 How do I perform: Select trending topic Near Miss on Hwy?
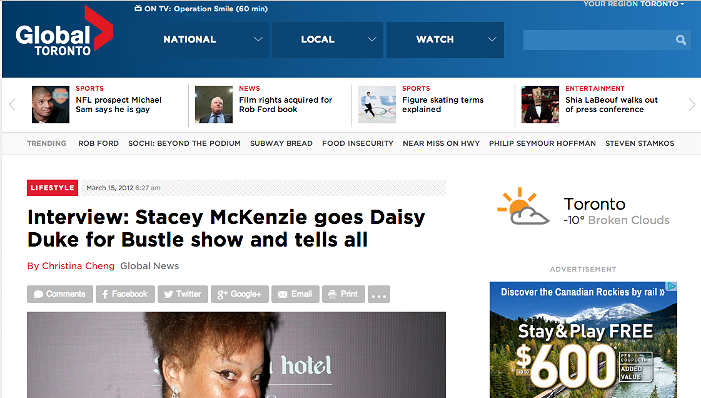click(441, 144)
